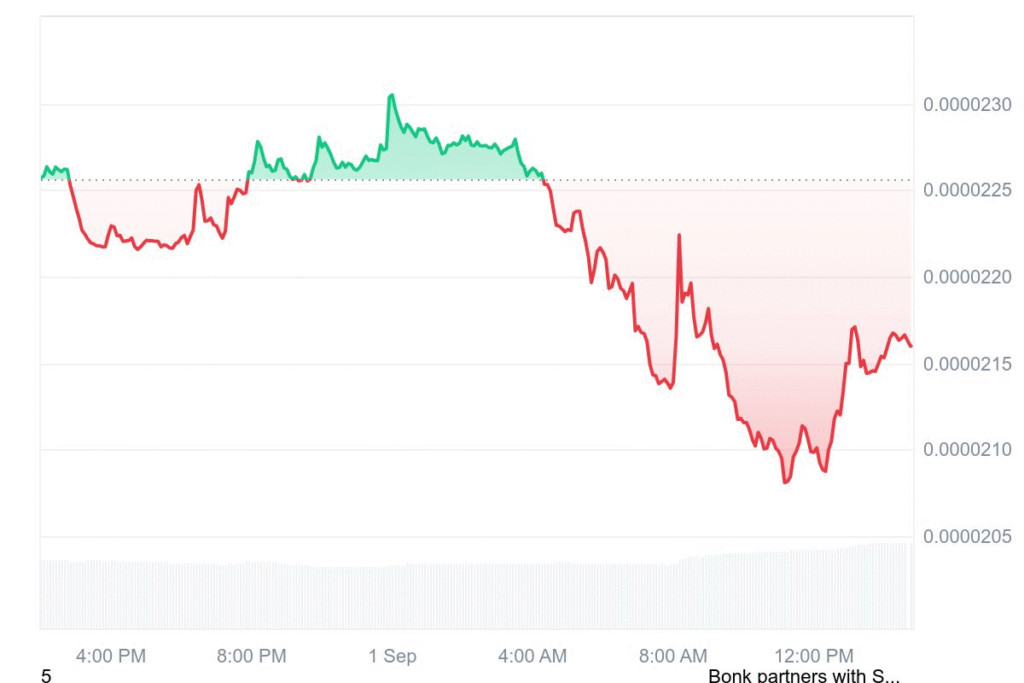Click the highest green peak near 1 Sep
Screen dimensions: 1024x683
click(391, 95)
